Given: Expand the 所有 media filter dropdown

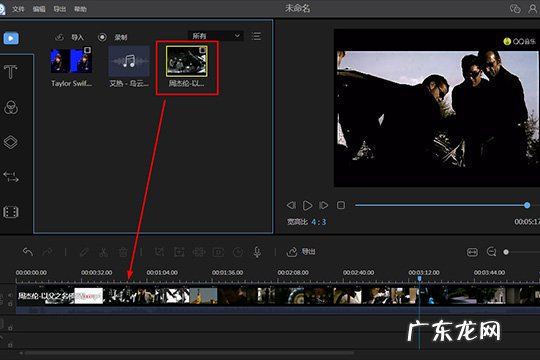Looking at the screenshot, I should click(x=216, y=36).
